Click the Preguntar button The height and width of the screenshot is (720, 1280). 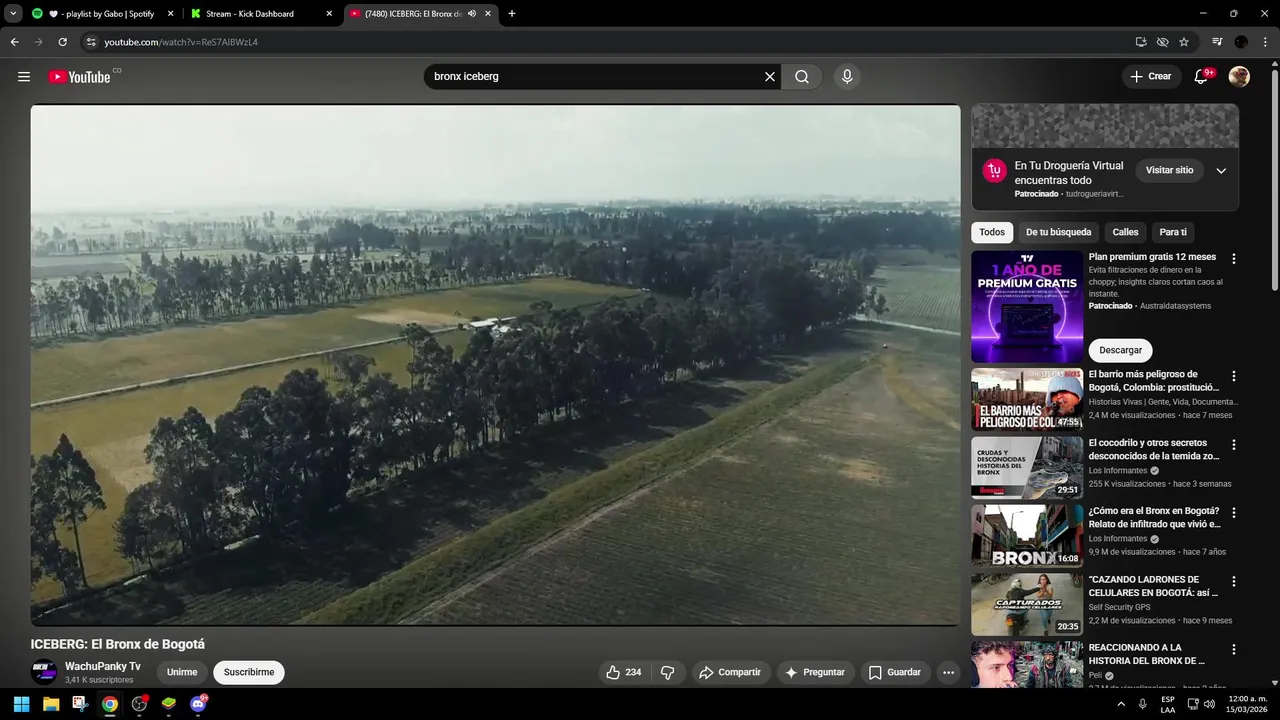click(815, 672)
